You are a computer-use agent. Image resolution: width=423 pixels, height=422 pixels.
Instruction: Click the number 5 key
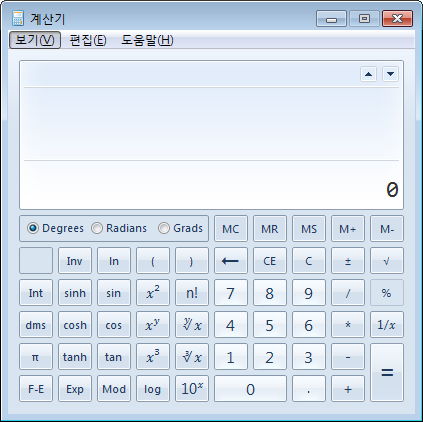(x=270, y=325)
